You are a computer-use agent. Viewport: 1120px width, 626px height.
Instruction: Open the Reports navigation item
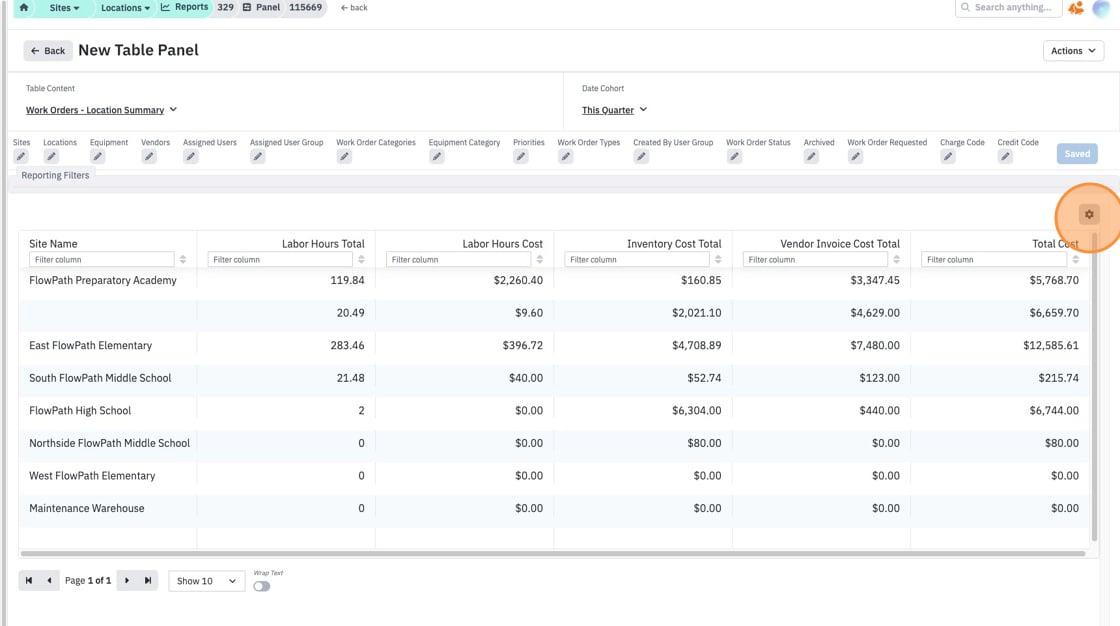[185, 7]
